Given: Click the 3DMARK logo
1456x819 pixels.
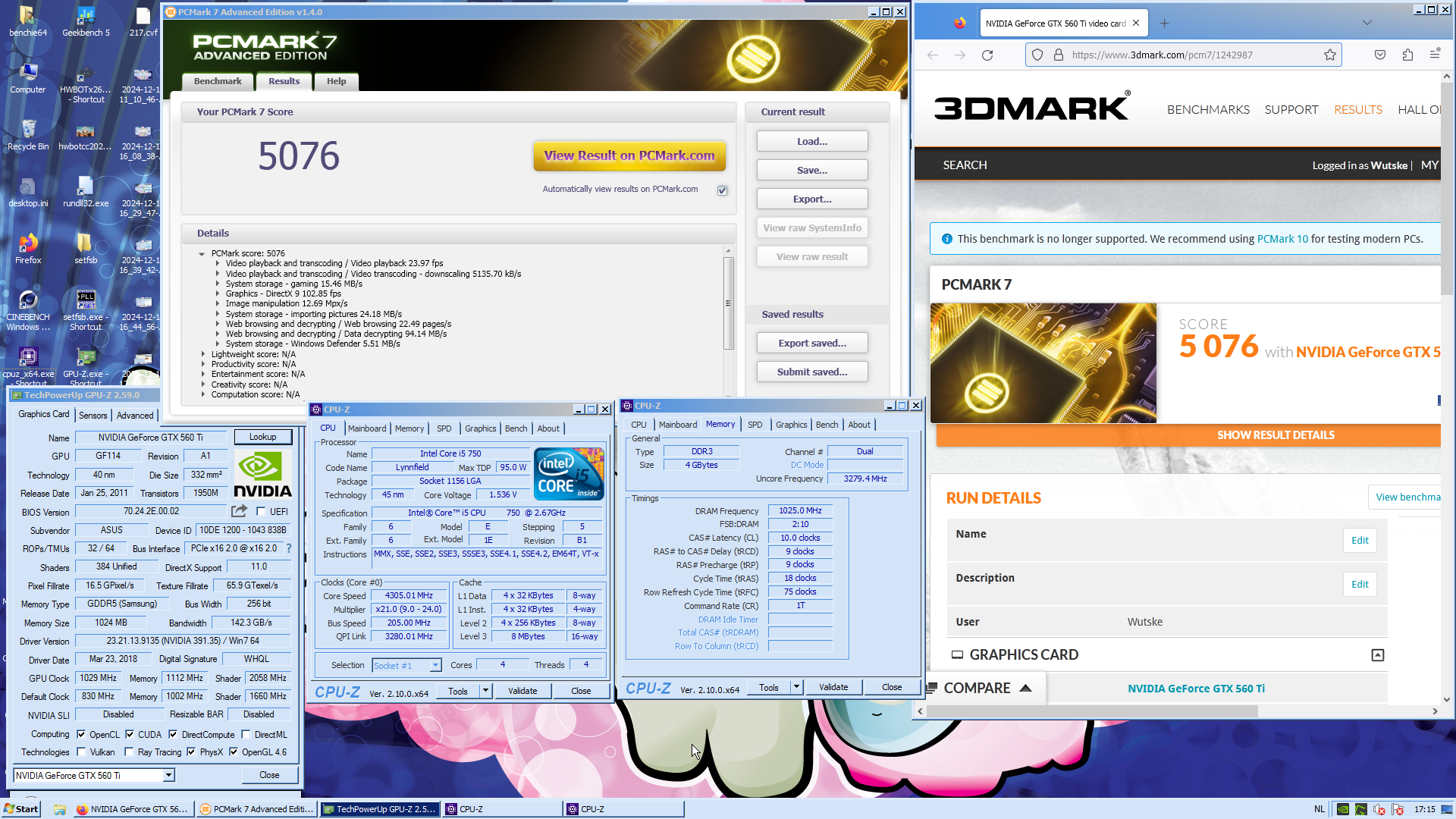Looking at the screenshot, I should [x=1032, y=107].
